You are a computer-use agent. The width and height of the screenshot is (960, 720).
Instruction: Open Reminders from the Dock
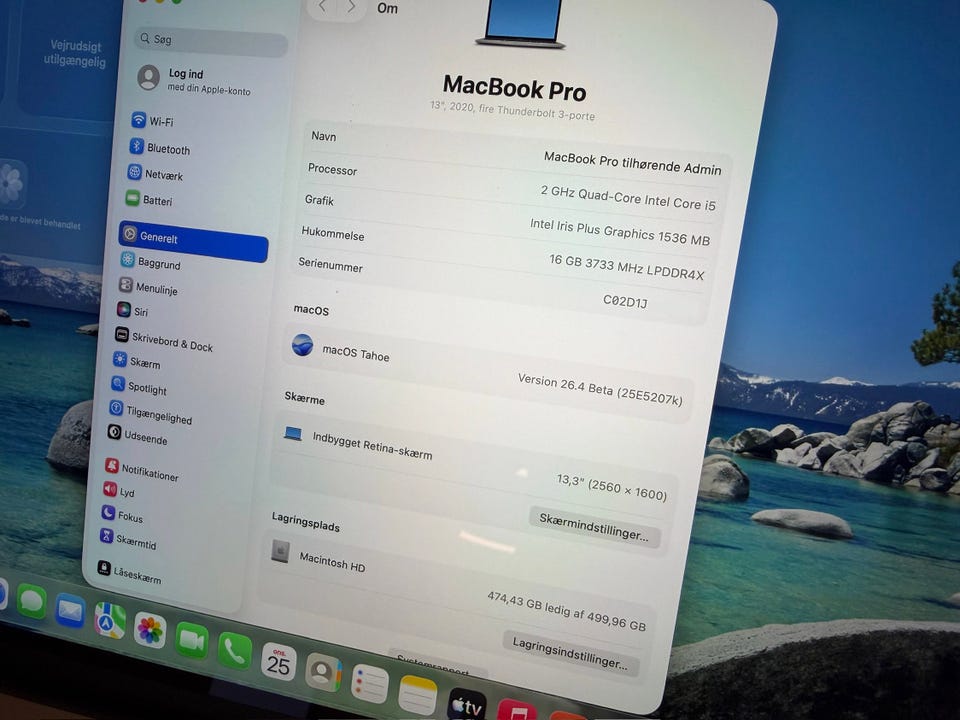click(x=370, y=683)
